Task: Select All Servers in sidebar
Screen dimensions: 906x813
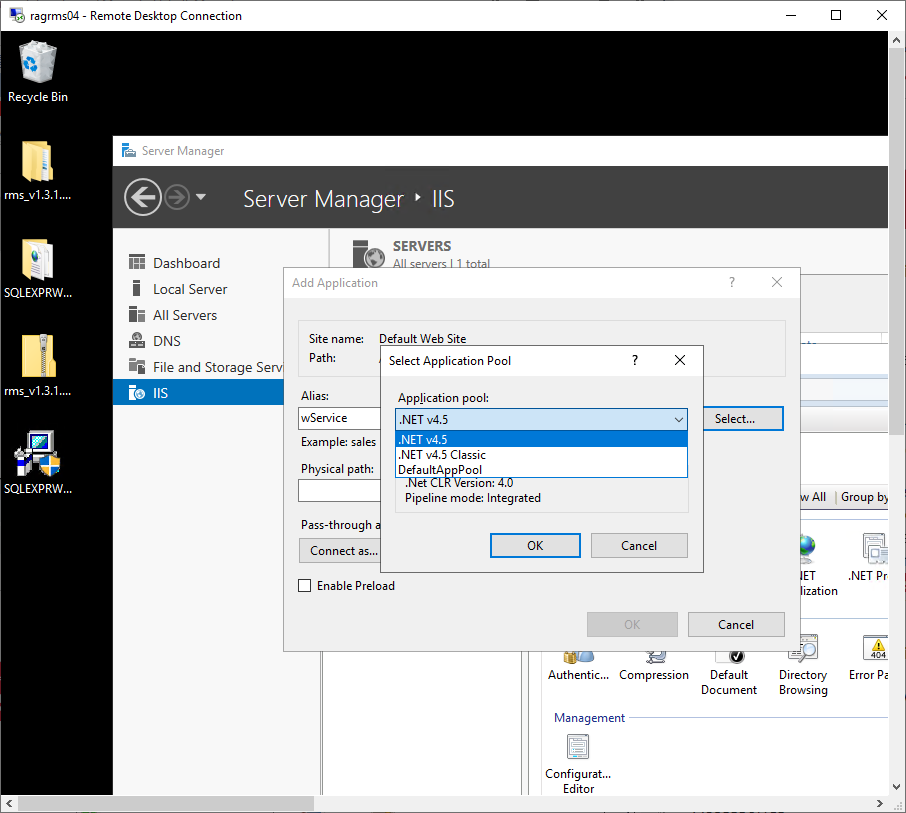Action: (x=185, y=315)
